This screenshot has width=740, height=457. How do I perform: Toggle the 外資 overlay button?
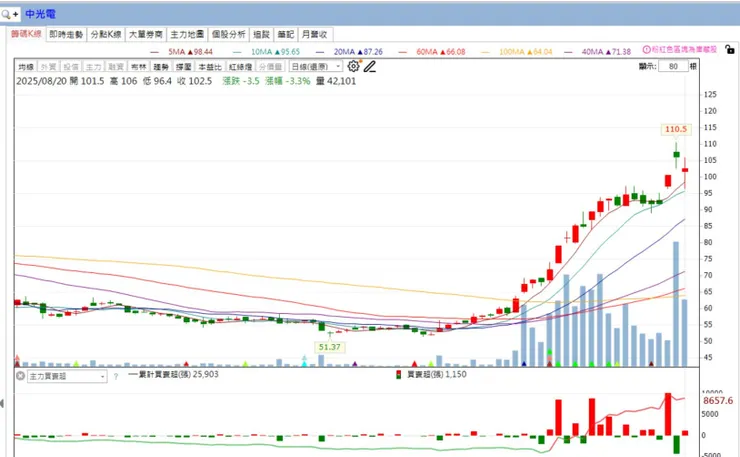pyautogui.click(x=48, y=67)
